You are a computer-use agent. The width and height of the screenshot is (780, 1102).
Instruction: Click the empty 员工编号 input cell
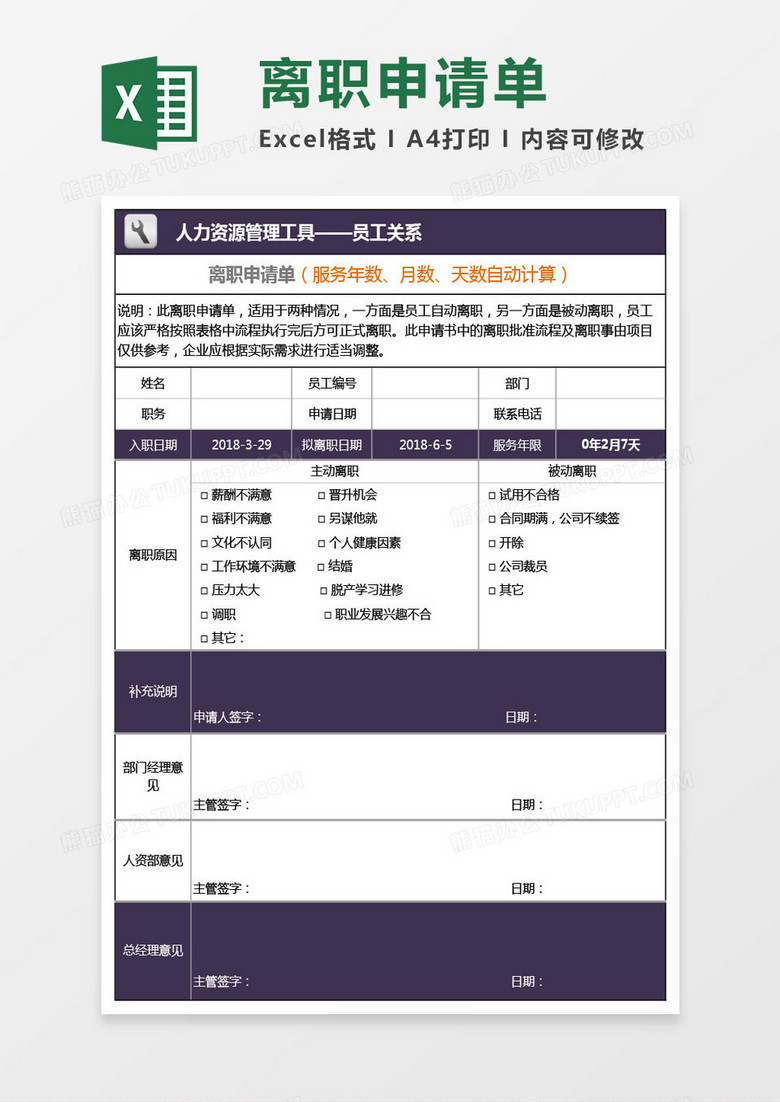[x=425, y=383]
